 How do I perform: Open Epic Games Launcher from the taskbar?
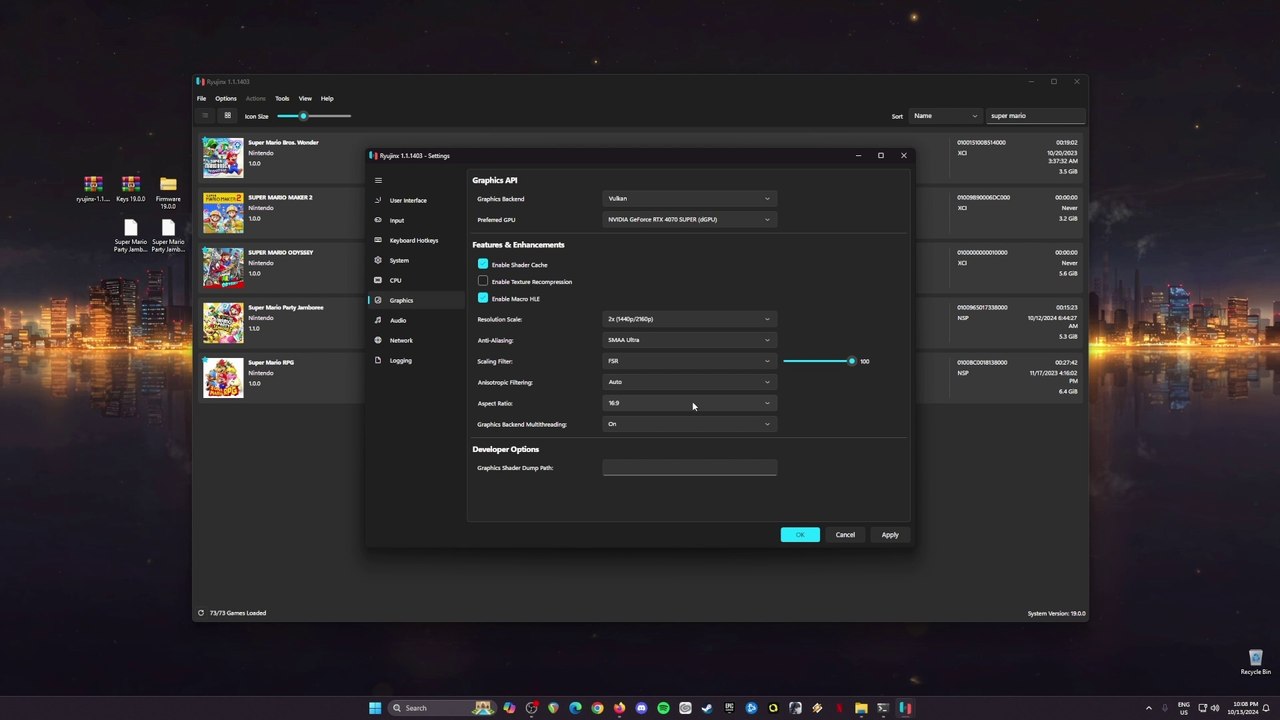pos(729,708)
